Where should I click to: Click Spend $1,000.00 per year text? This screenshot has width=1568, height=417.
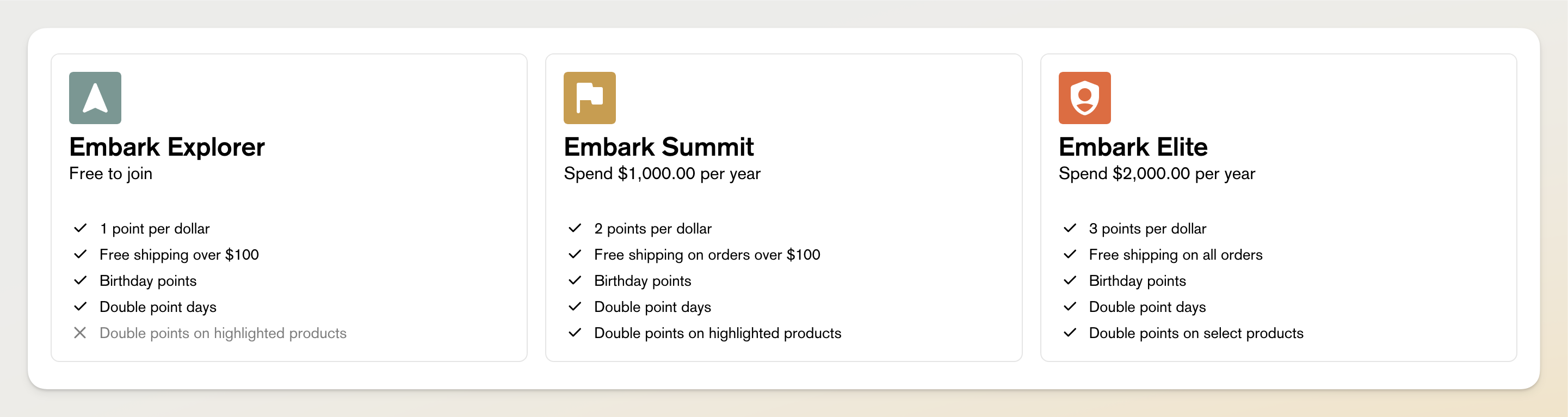(x=662, y=174)
